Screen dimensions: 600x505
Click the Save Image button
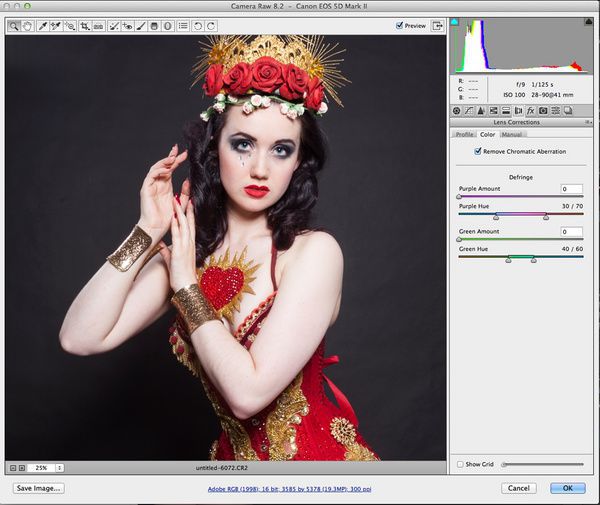[x=39, y=488]
